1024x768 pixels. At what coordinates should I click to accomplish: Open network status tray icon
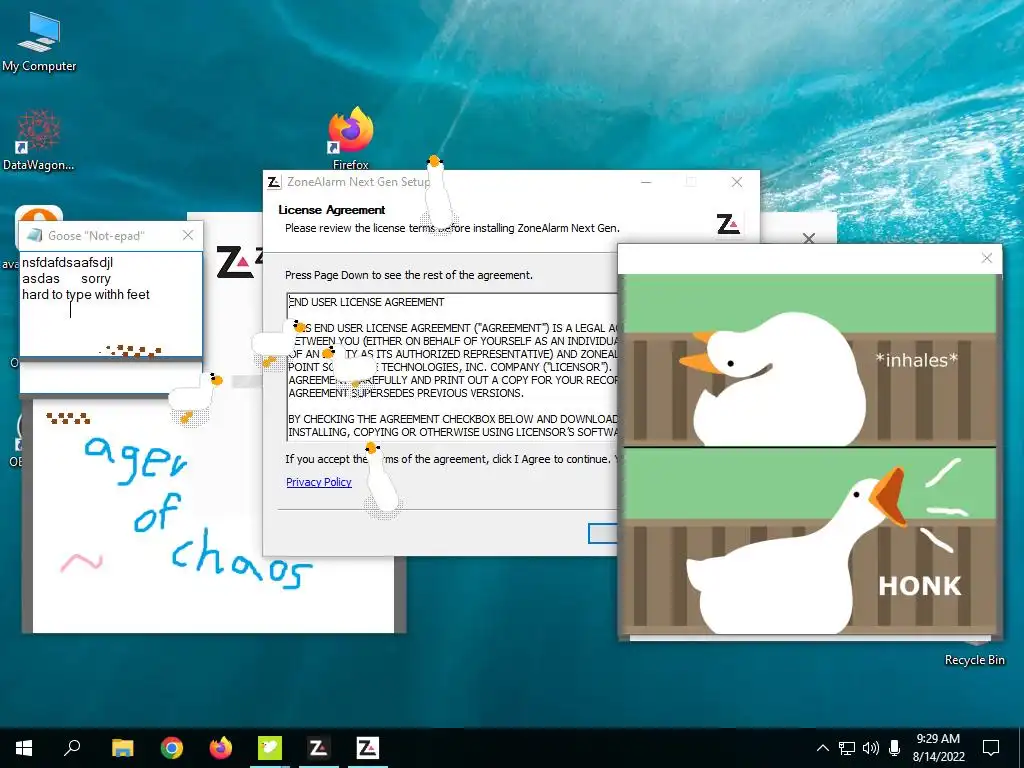(847, 748)
